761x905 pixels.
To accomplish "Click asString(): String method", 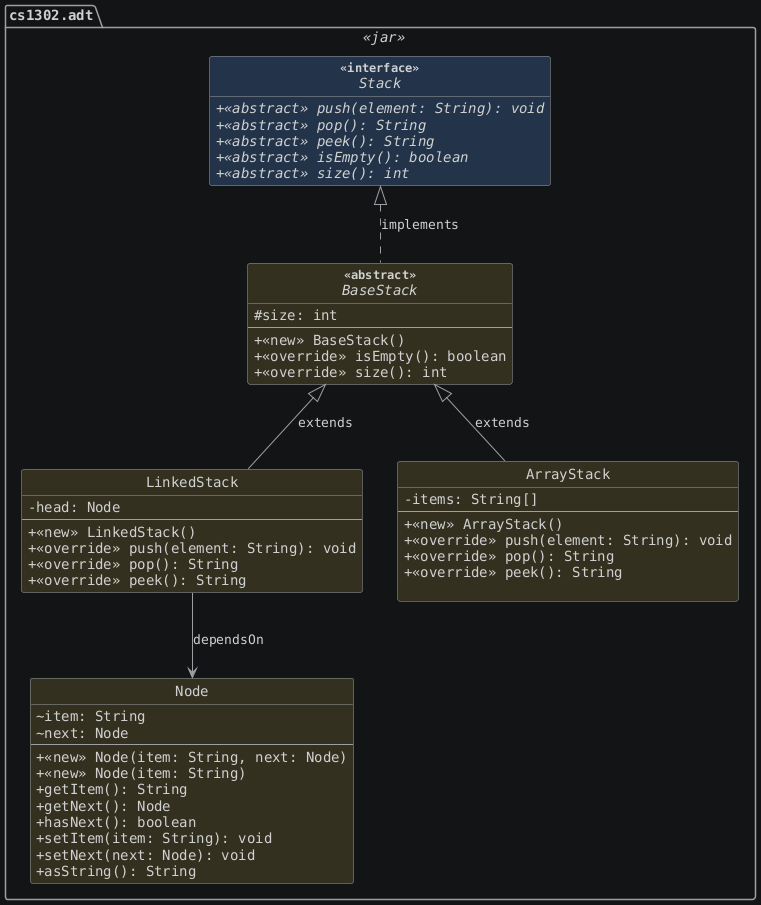I will pos(116,872).
